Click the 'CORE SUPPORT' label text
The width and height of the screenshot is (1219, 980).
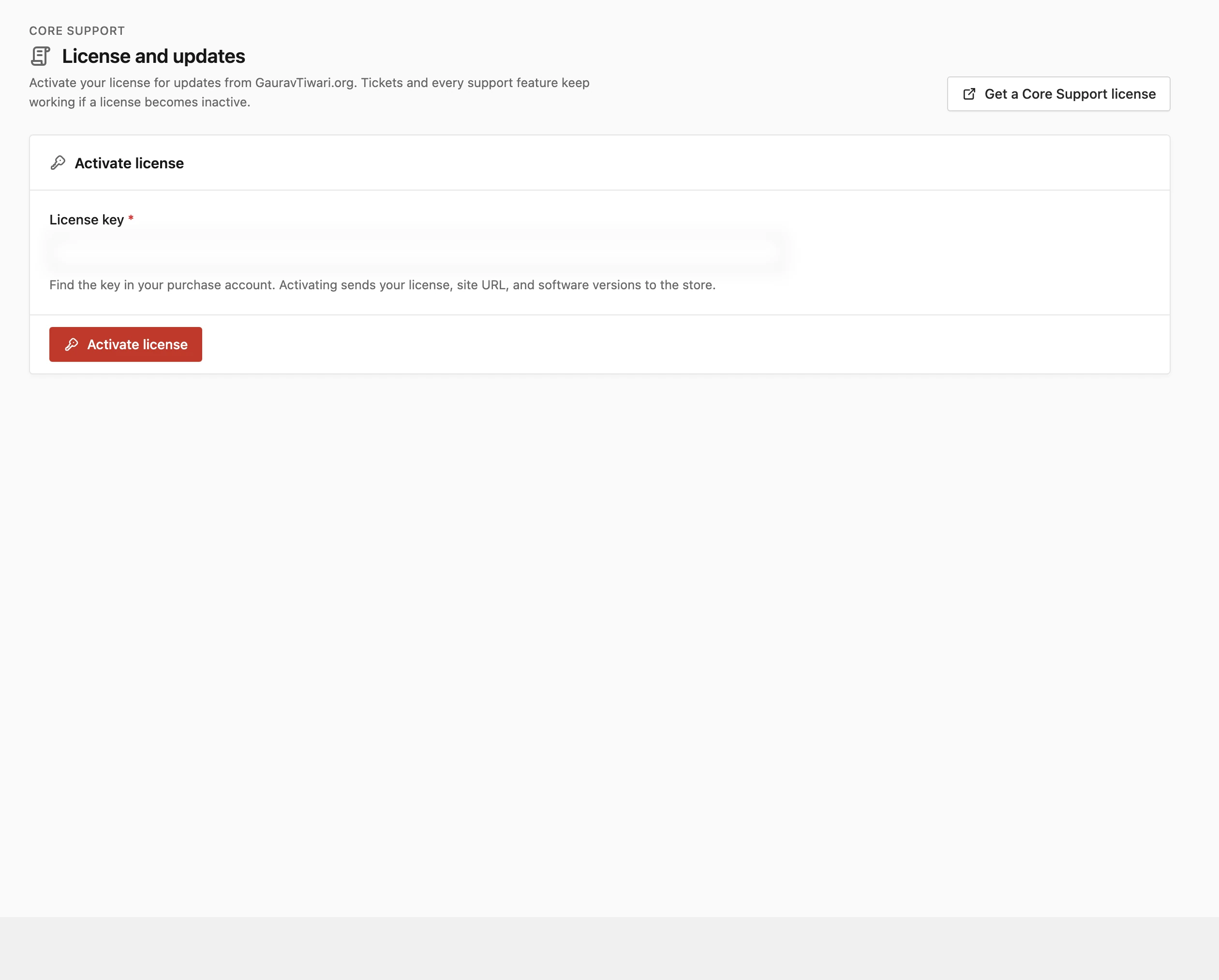[x=77, y=30]
